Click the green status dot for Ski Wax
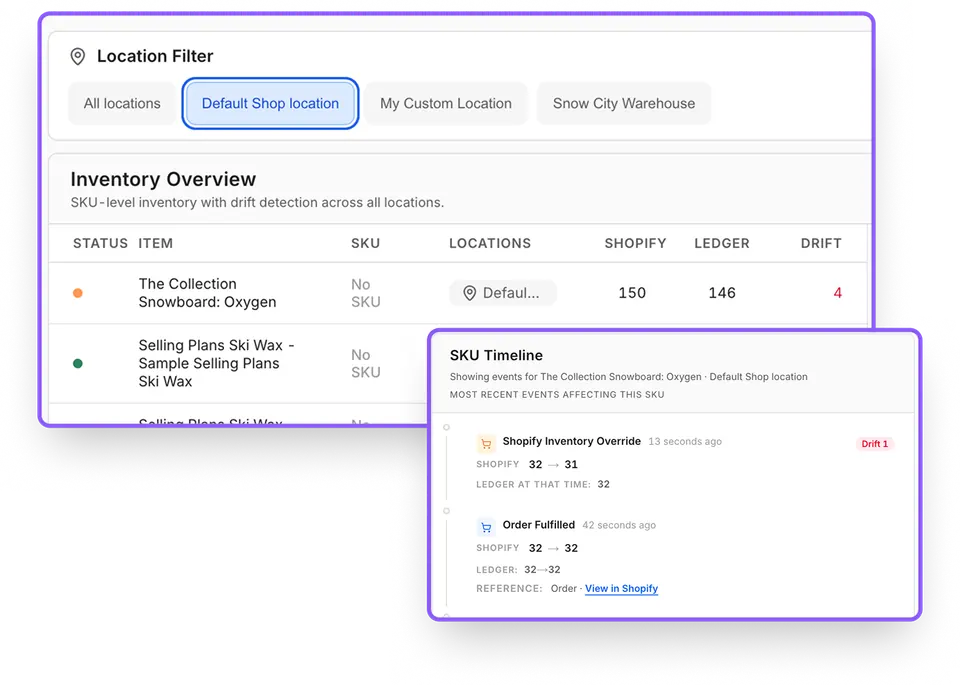This screenshot has height=685, width=960. 78,364
